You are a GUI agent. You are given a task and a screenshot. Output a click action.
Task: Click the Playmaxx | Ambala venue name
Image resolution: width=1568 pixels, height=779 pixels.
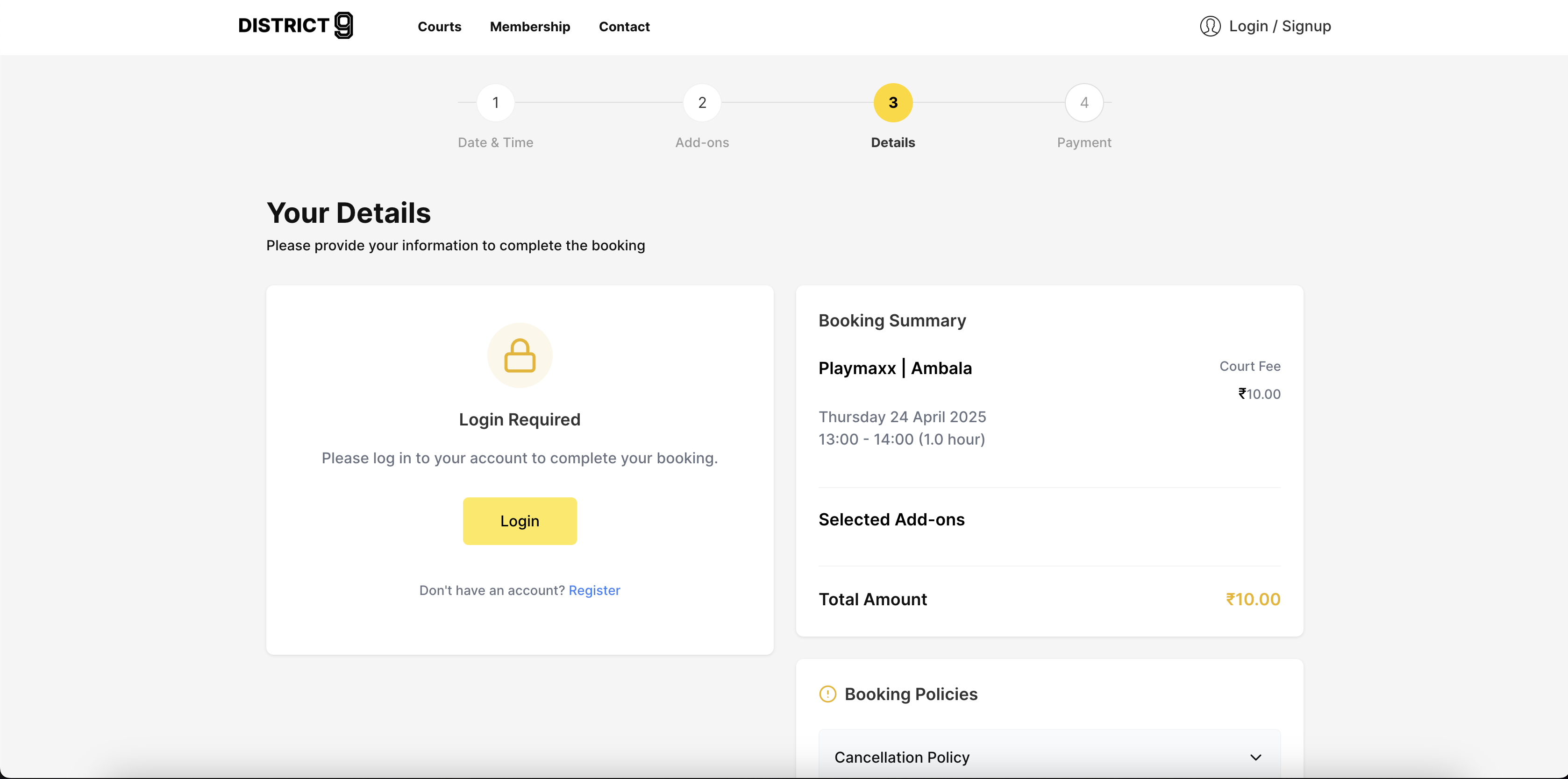pyautogui.click(x=895, y=368)
